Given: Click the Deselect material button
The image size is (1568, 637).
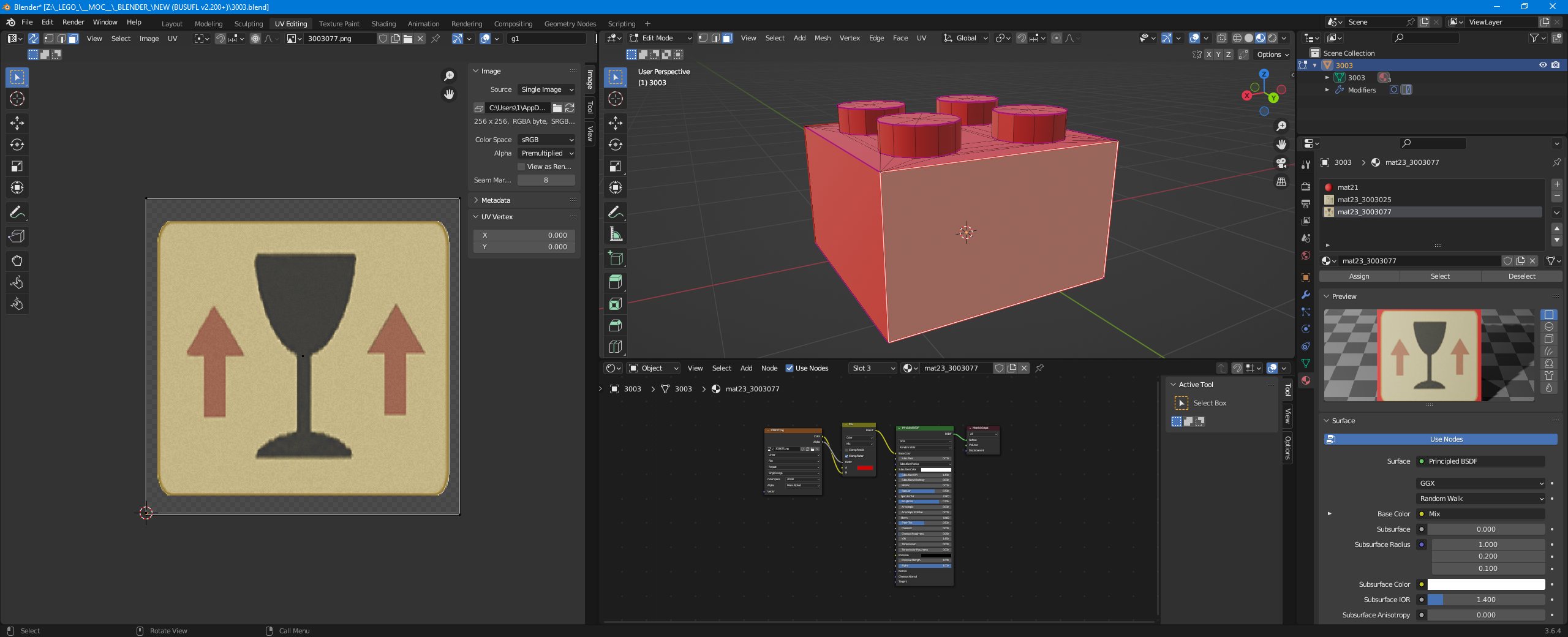Looking at the screenshot, I should pyautogui.click(x=1521, y=276).
